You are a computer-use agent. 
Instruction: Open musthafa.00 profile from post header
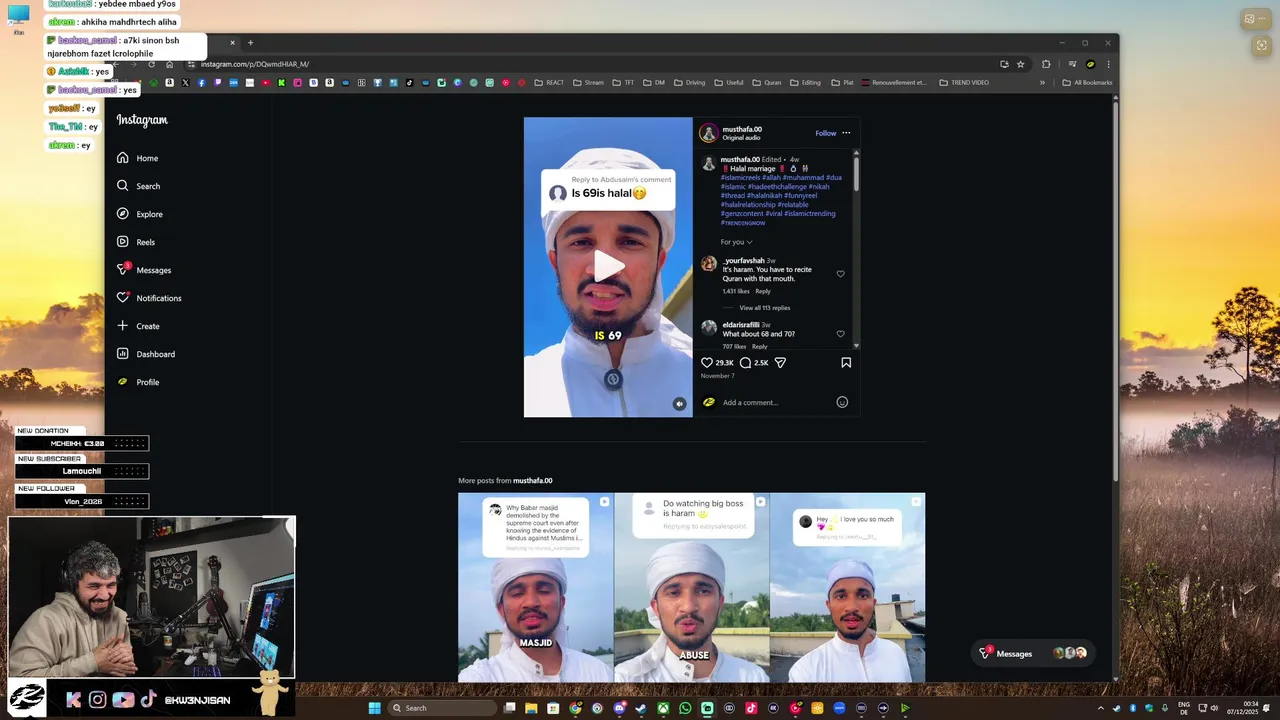click(742, 129)
